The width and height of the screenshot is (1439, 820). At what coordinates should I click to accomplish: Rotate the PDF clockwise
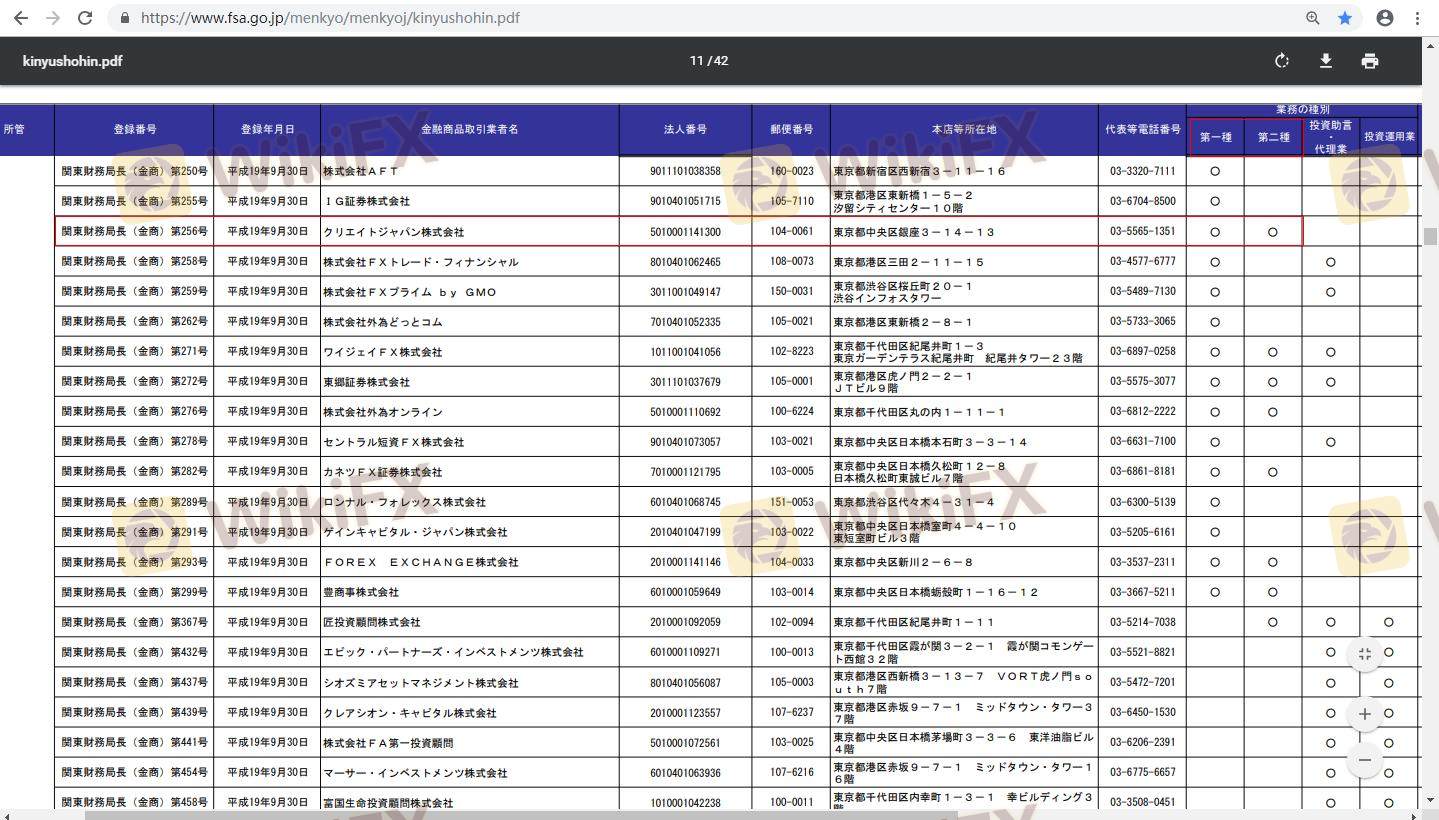click(1282, 61)
